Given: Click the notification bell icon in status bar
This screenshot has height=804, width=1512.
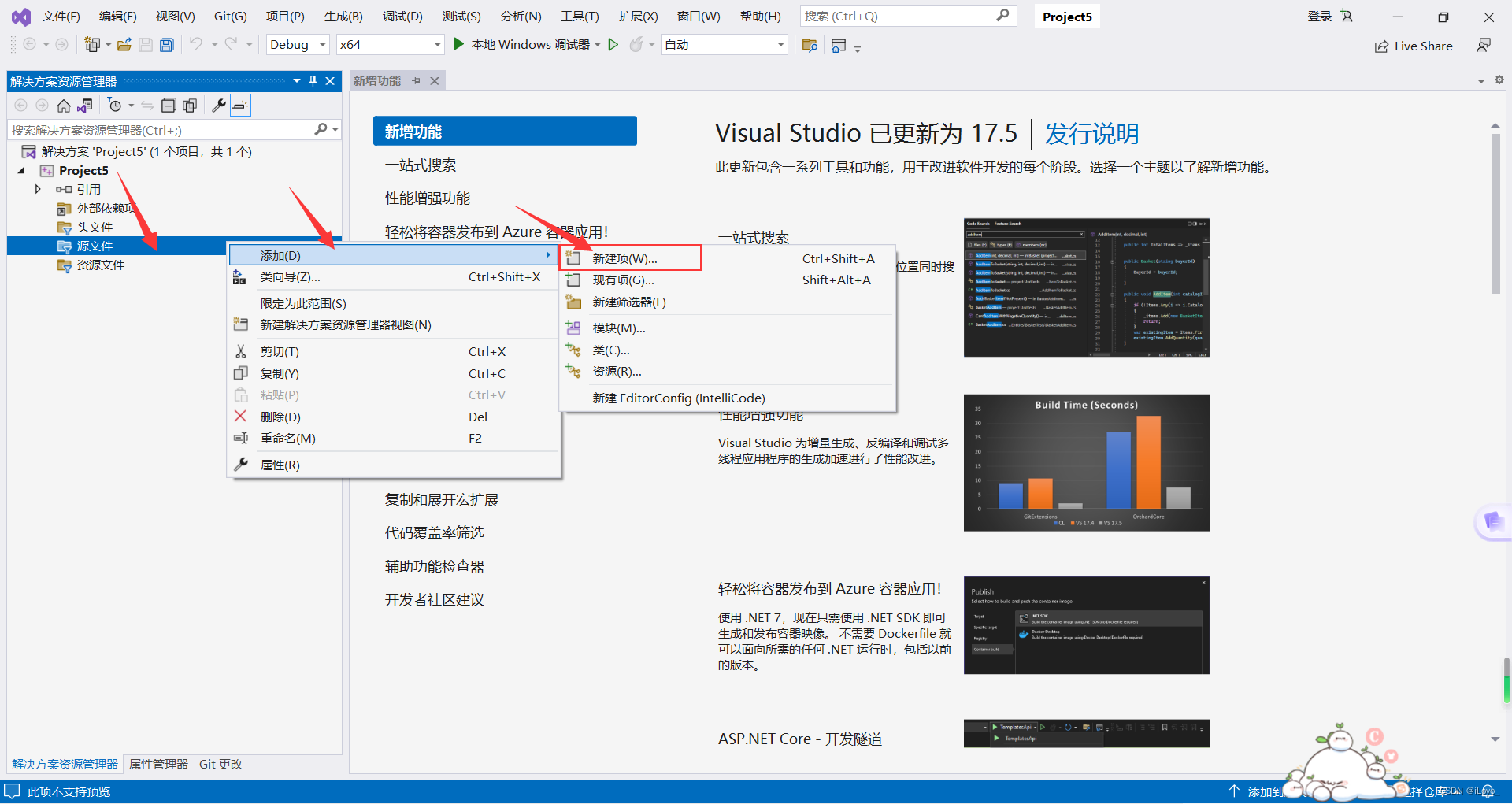Looking at the screenshot, I should (1488, 791).
